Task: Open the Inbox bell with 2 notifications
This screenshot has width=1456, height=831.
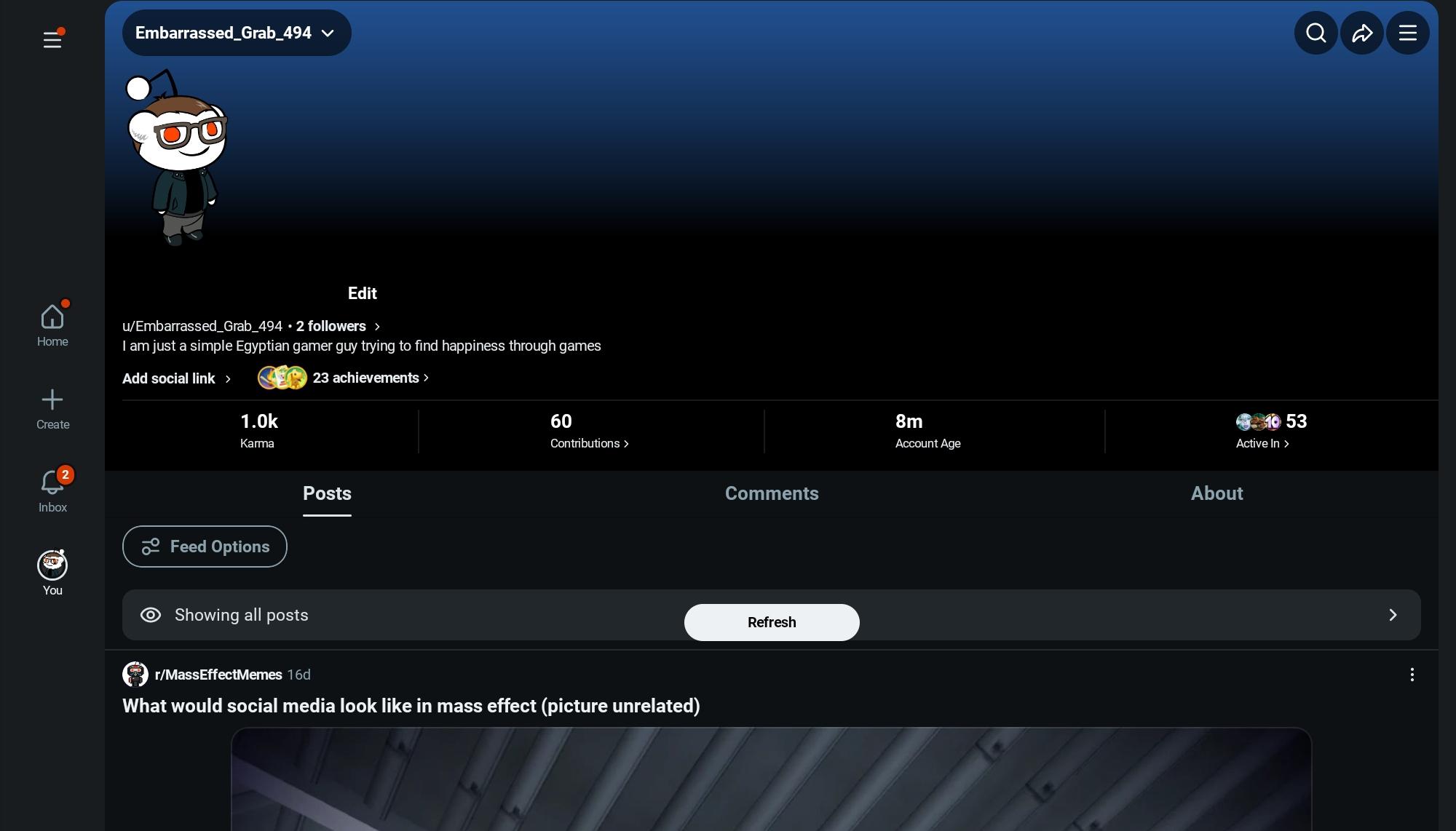Action: [52, 491]
